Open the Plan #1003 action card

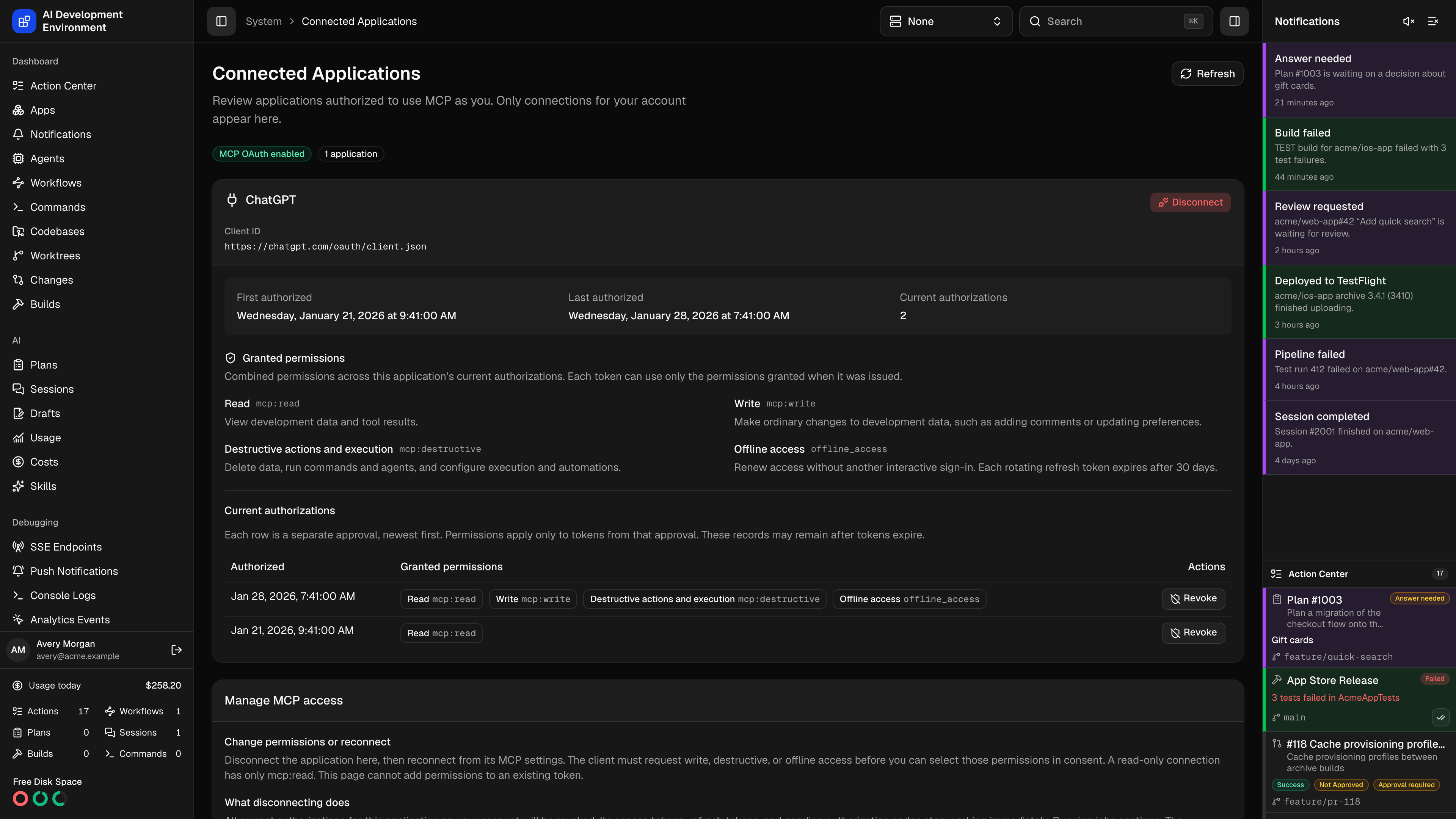pyautogui.click(x=1359, y=628)
